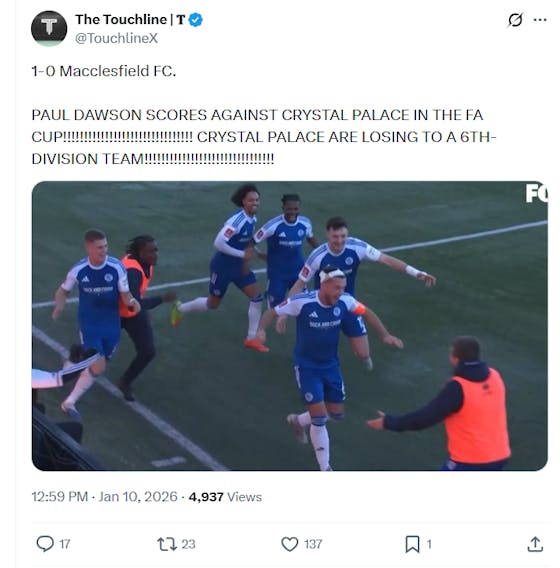
Task: Click the share upload icon
Action: tap(535, 544)
